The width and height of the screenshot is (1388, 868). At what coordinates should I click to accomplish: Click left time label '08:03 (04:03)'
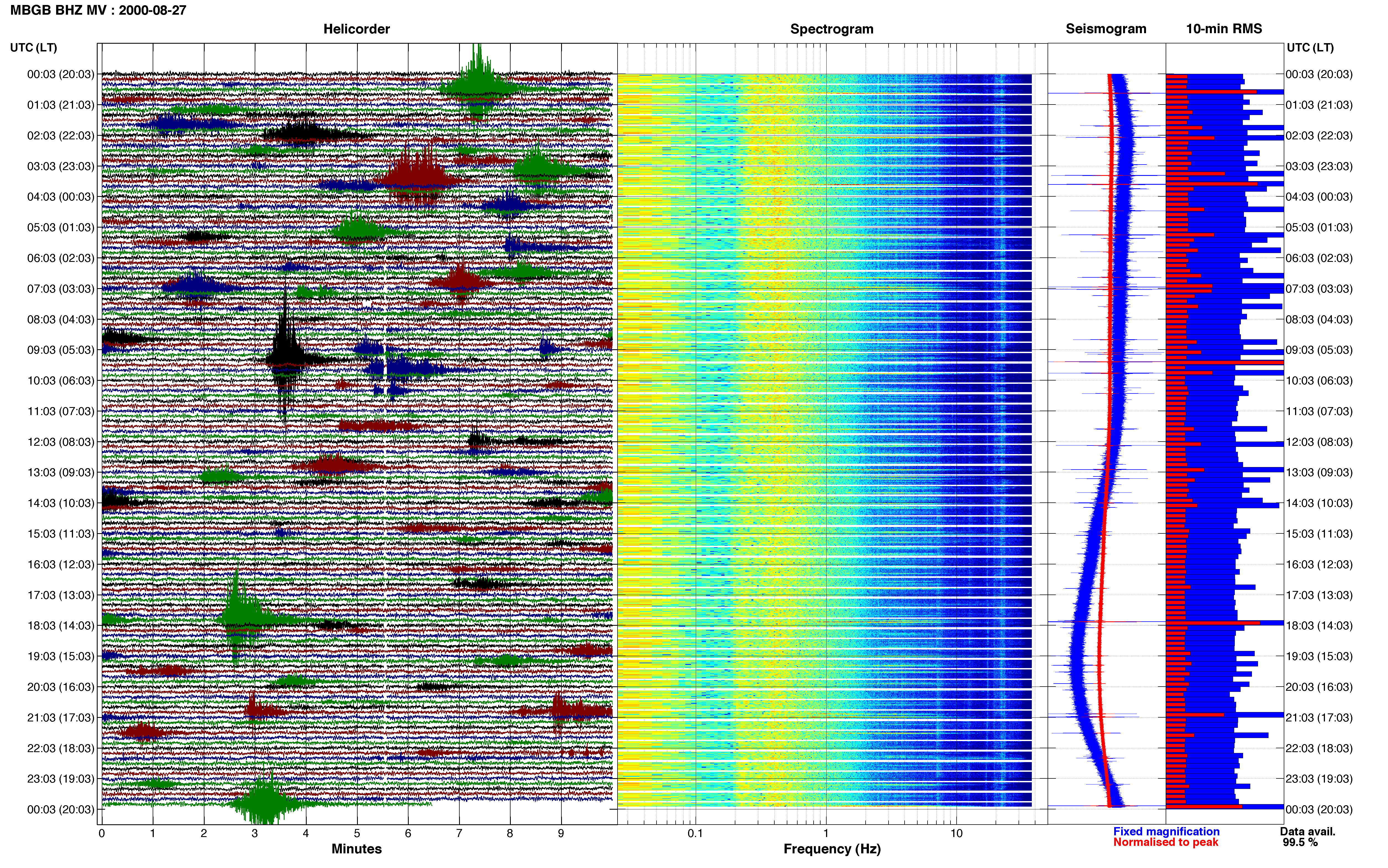60,319
